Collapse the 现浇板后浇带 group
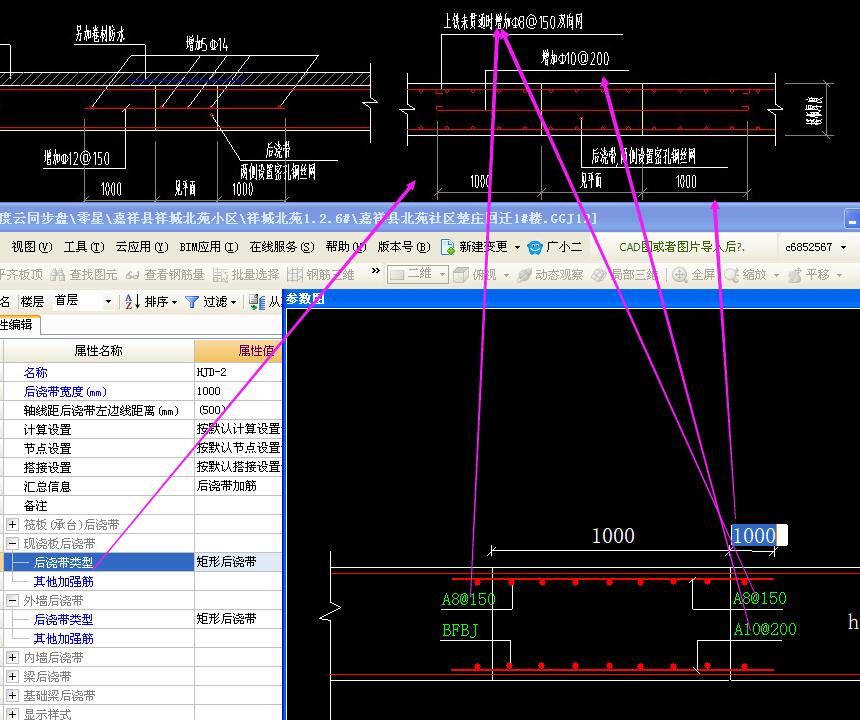 (x=12, y=543)
